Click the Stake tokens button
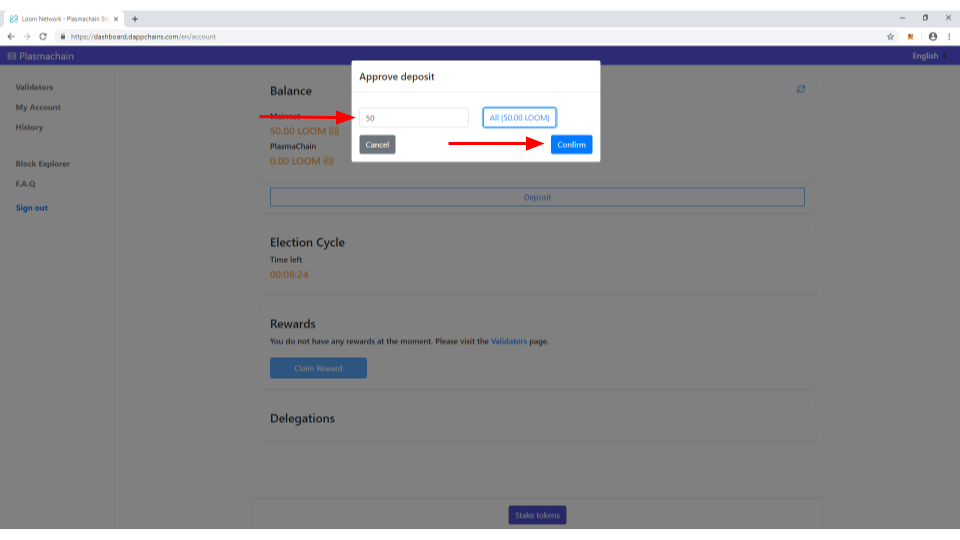 coord(537,515)
